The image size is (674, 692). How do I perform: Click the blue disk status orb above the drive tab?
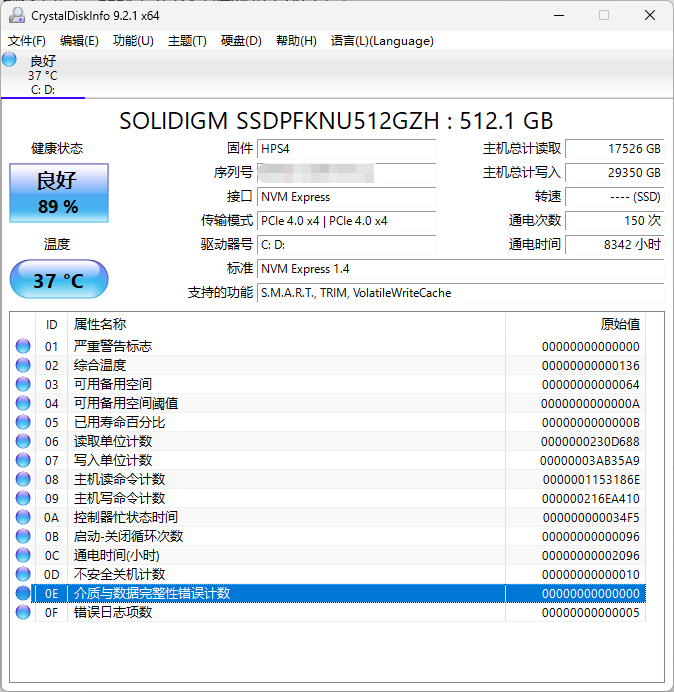(x=9, y=59)
